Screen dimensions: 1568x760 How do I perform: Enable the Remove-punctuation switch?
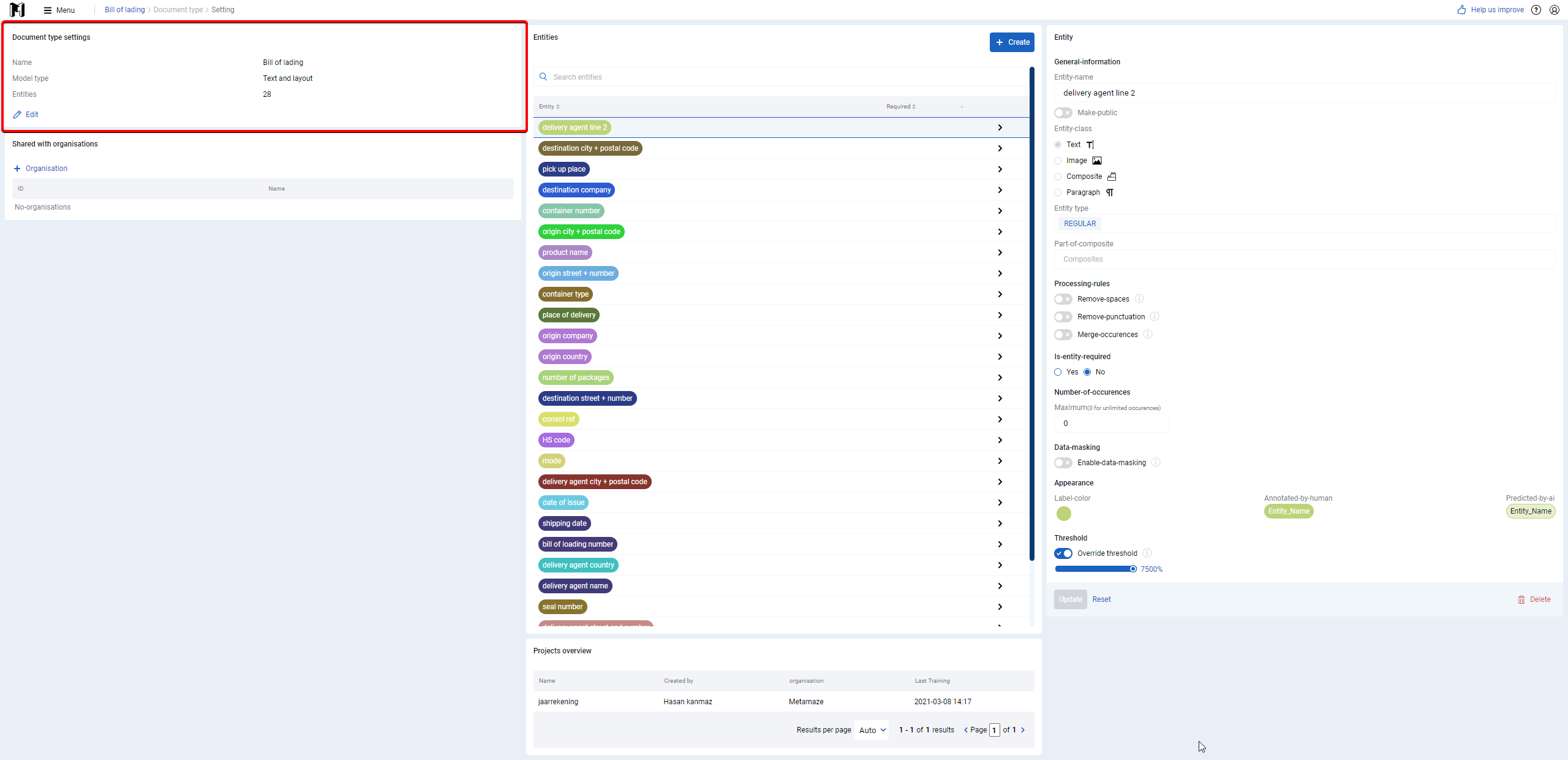pos(1063,317)
